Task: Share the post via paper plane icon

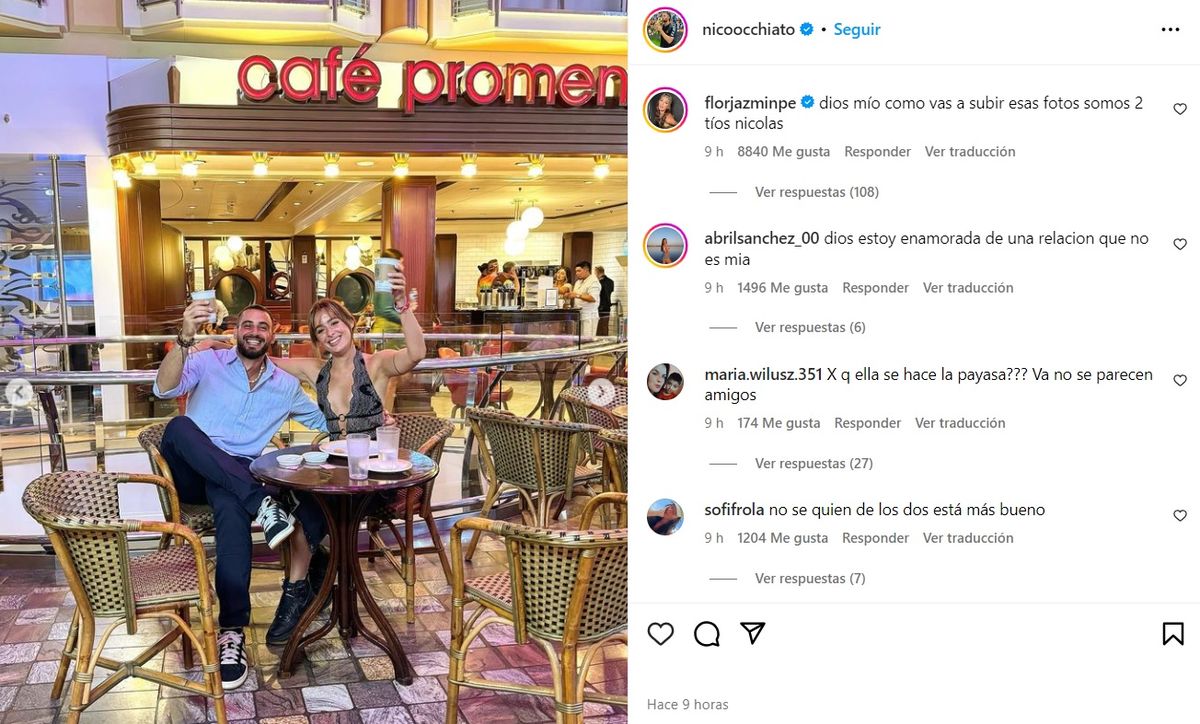Action: tap(753, 633)
